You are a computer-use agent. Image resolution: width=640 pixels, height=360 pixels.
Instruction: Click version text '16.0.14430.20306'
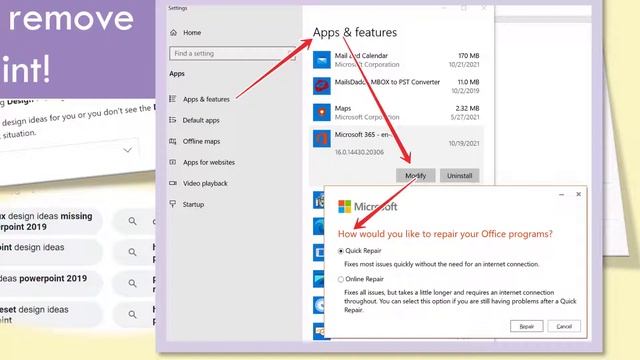click(359, 152)
